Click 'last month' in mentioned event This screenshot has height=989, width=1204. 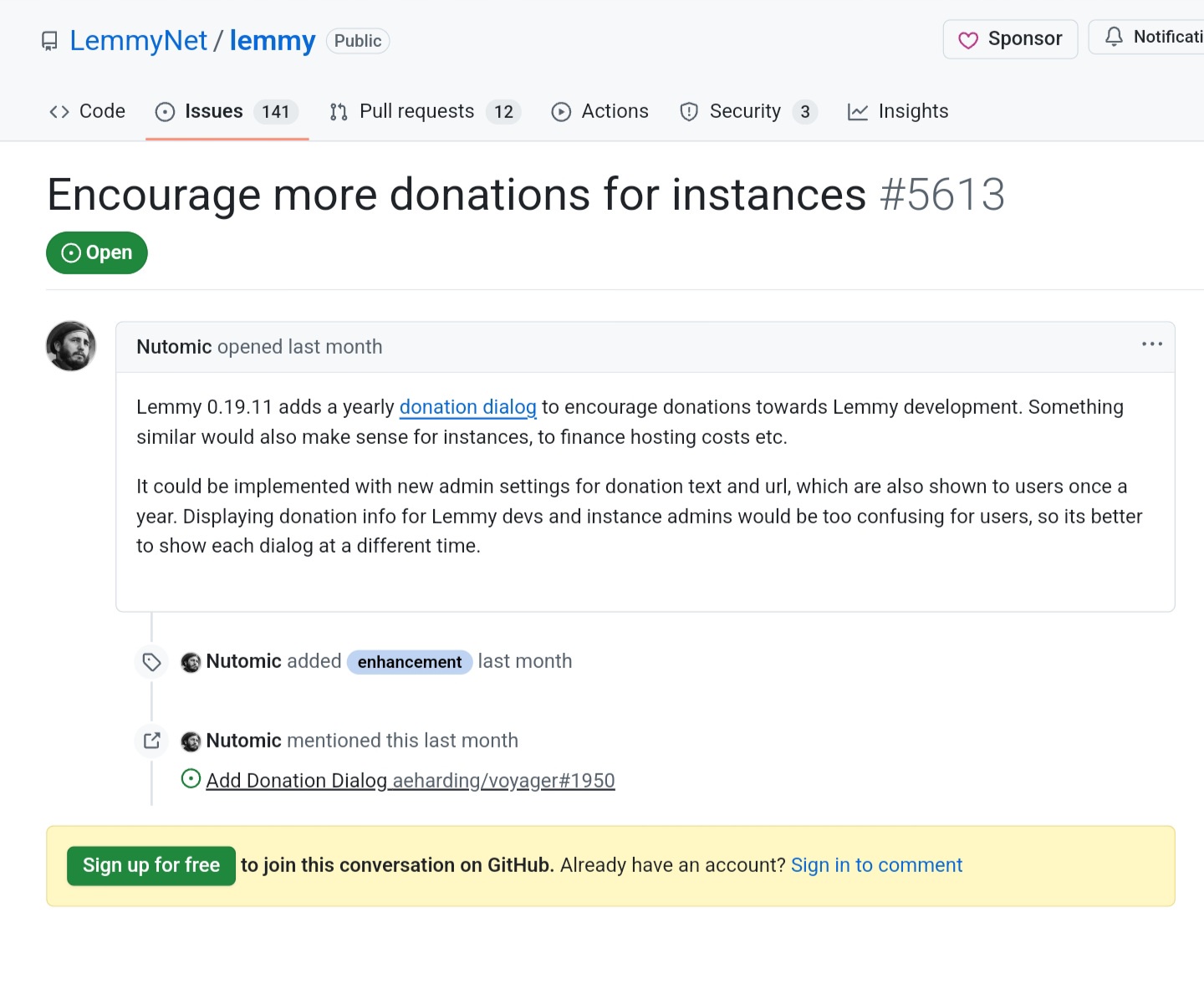click(x=471, y=741)
